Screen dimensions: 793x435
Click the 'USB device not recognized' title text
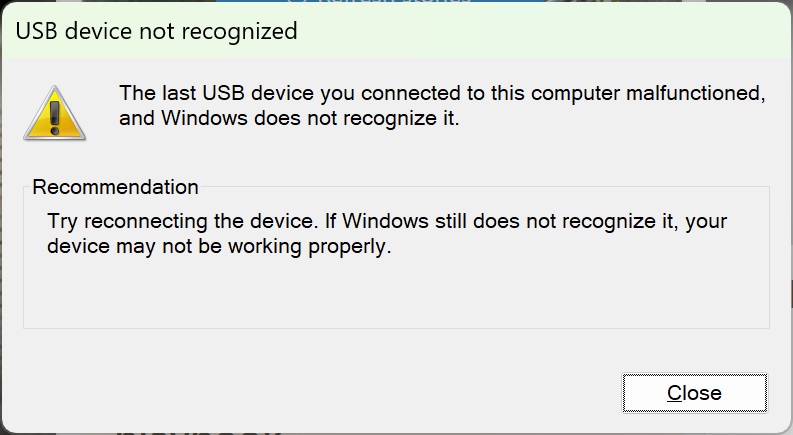[156, 31]
